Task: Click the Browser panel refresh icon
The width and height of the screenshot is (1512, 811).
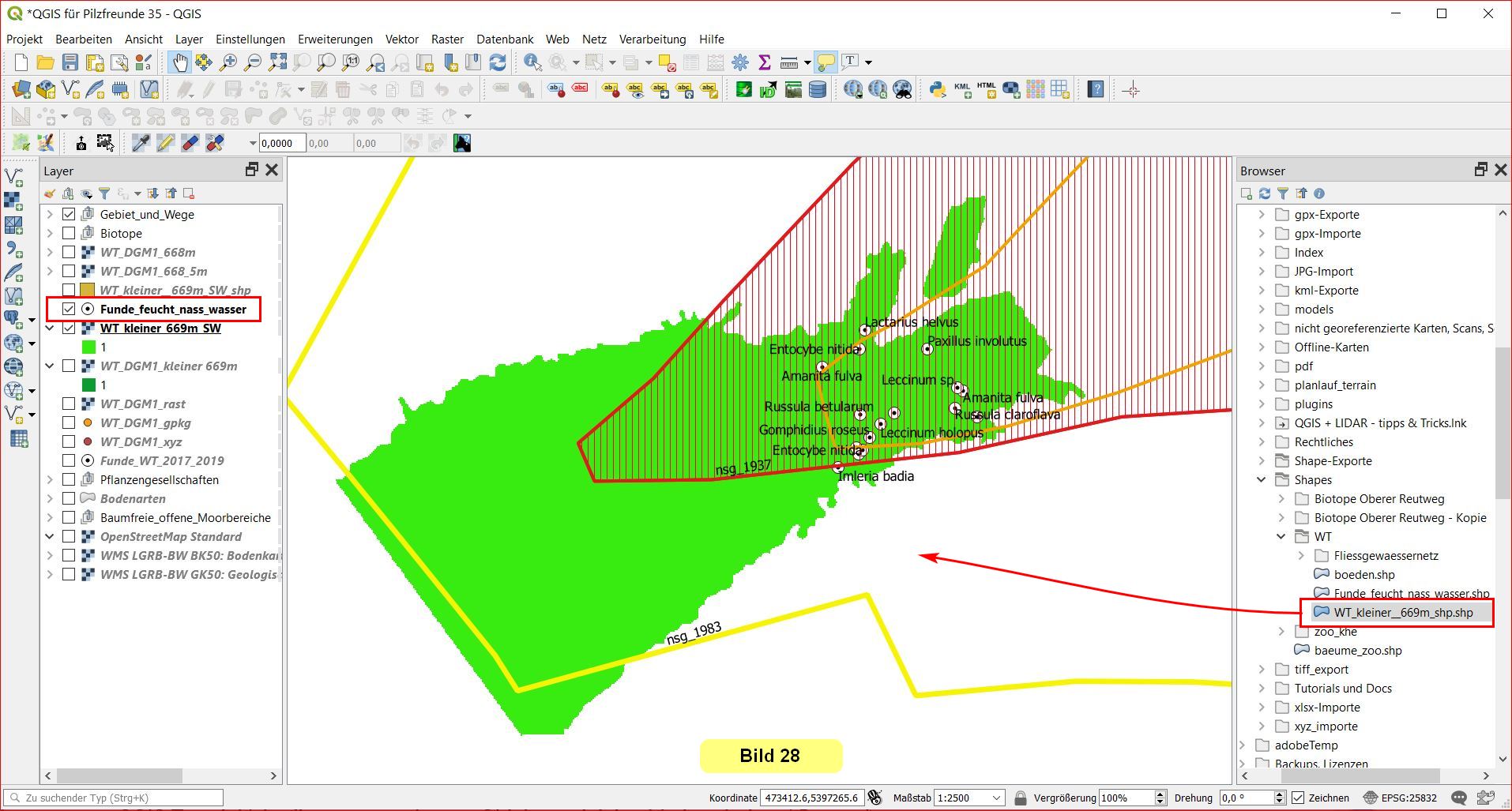Action: (1265, 193)
